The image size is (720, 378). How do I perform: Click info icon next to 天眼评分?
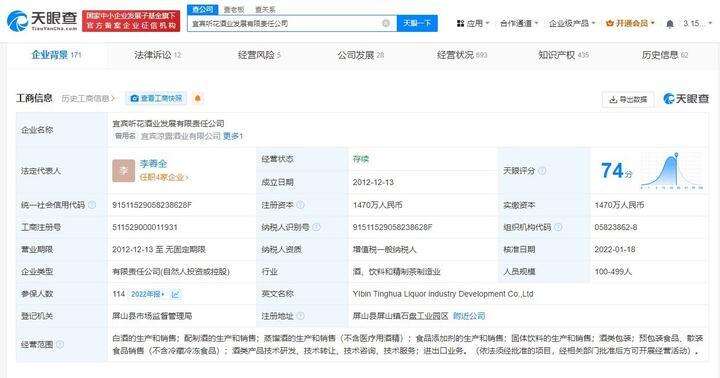(542, 171)
